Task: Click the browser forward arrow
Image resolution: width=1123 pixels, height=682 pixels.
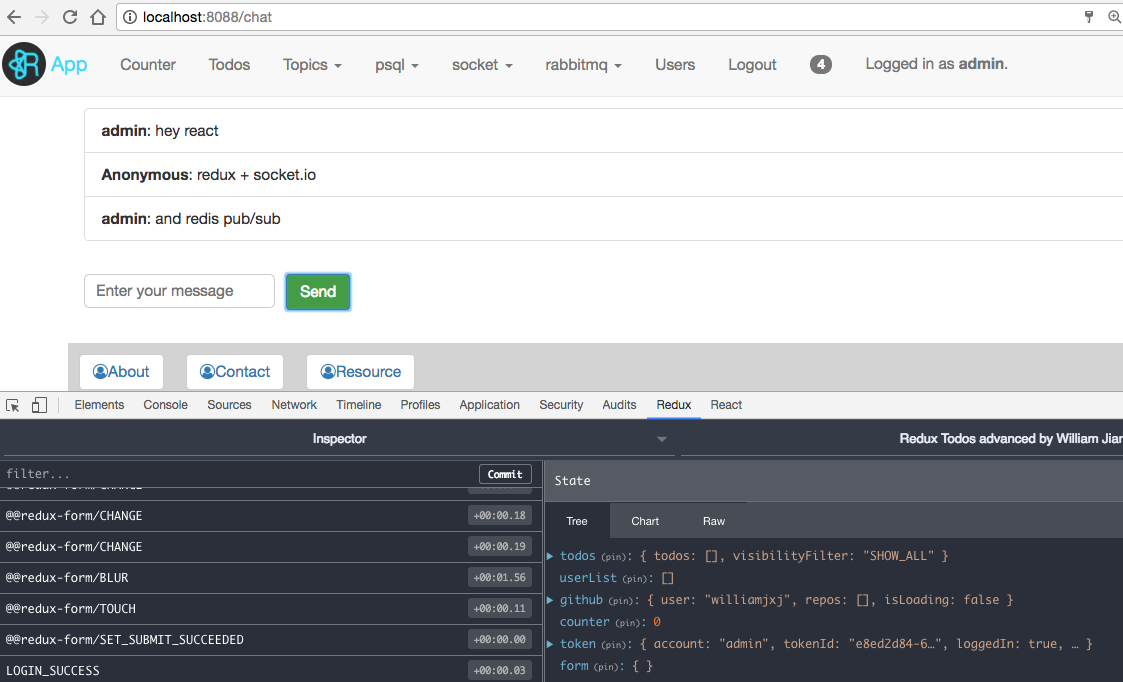Action: [42, 16]
